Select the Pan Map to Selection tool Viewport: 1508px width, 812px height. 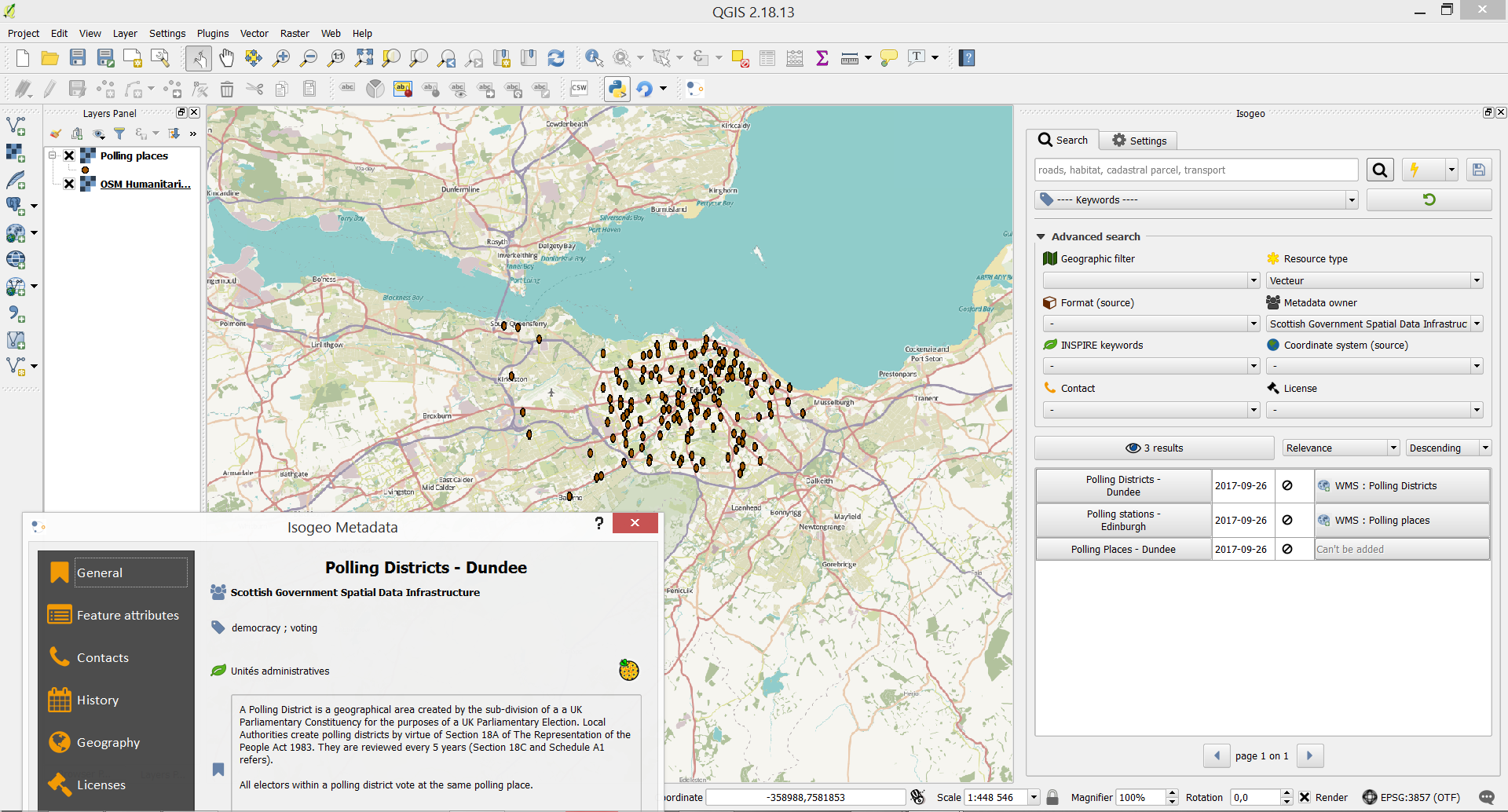coord(253,58)
